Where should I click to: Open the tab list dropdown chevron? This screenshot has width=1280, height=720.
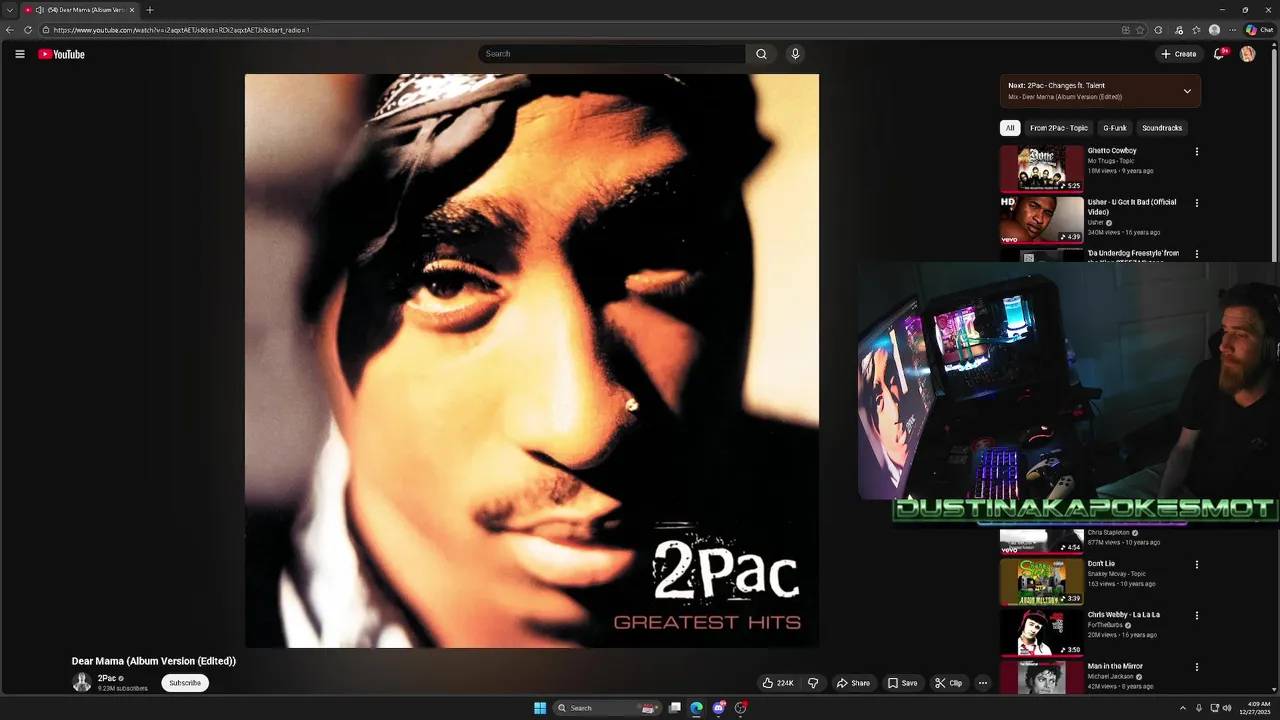[x=9, y=10]
